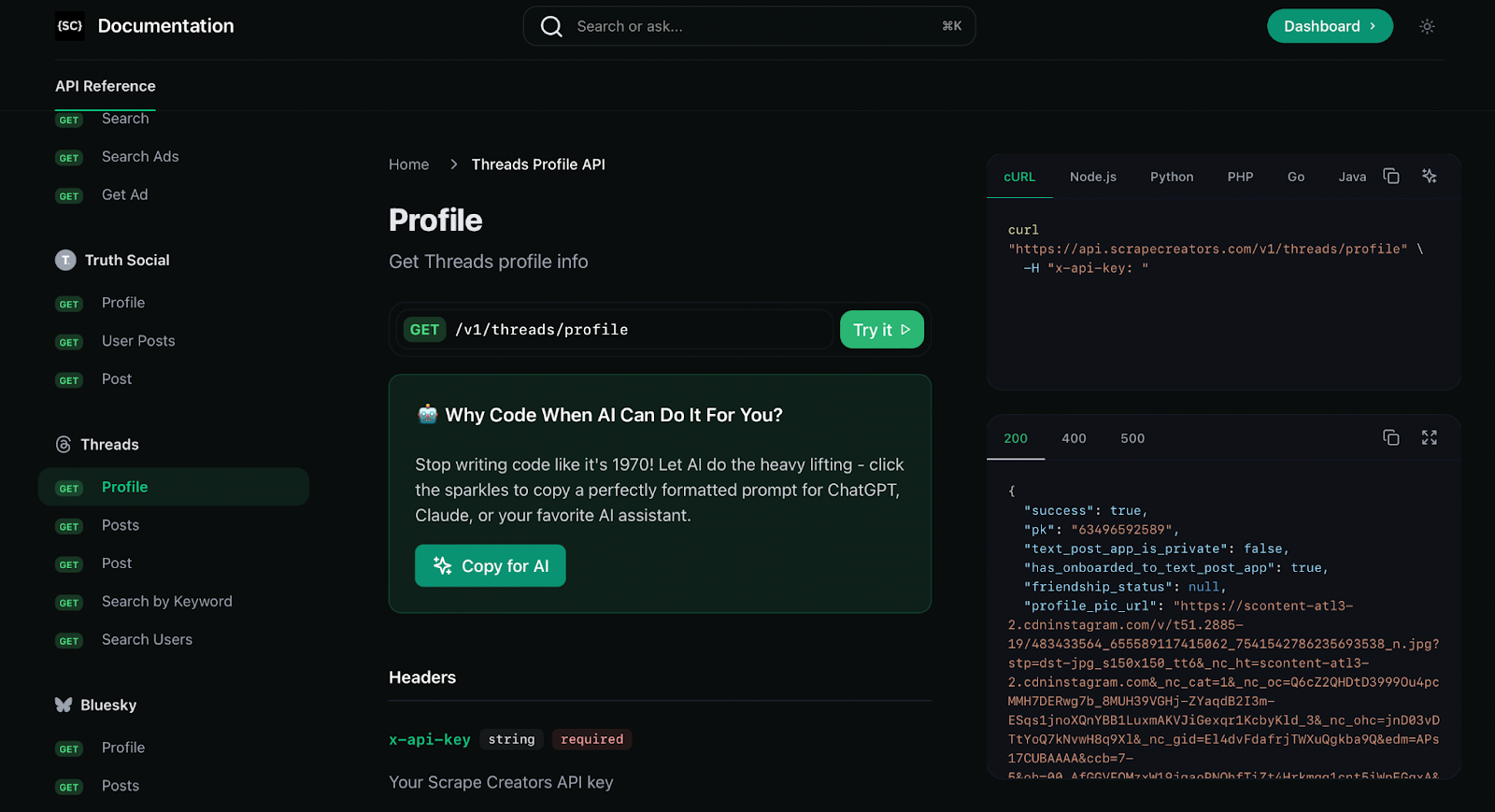Screen dimensions: 1495x812
Task: Click the SC logo icon
Action: click(70, 26)
